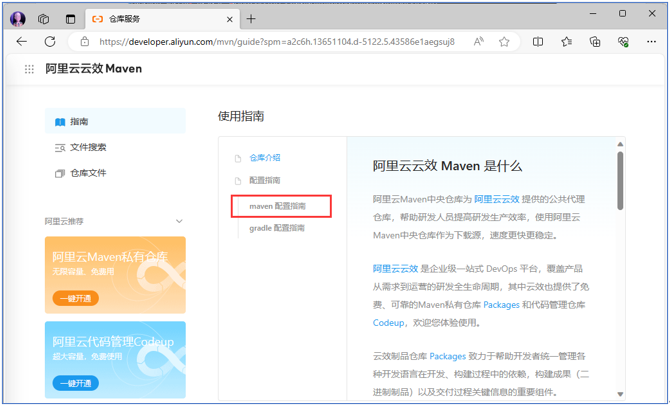Follow 阿里云云效 link starting second paragraph
Image resolution: width=670 pixels, height=406 pixels.
coord(395,269)
